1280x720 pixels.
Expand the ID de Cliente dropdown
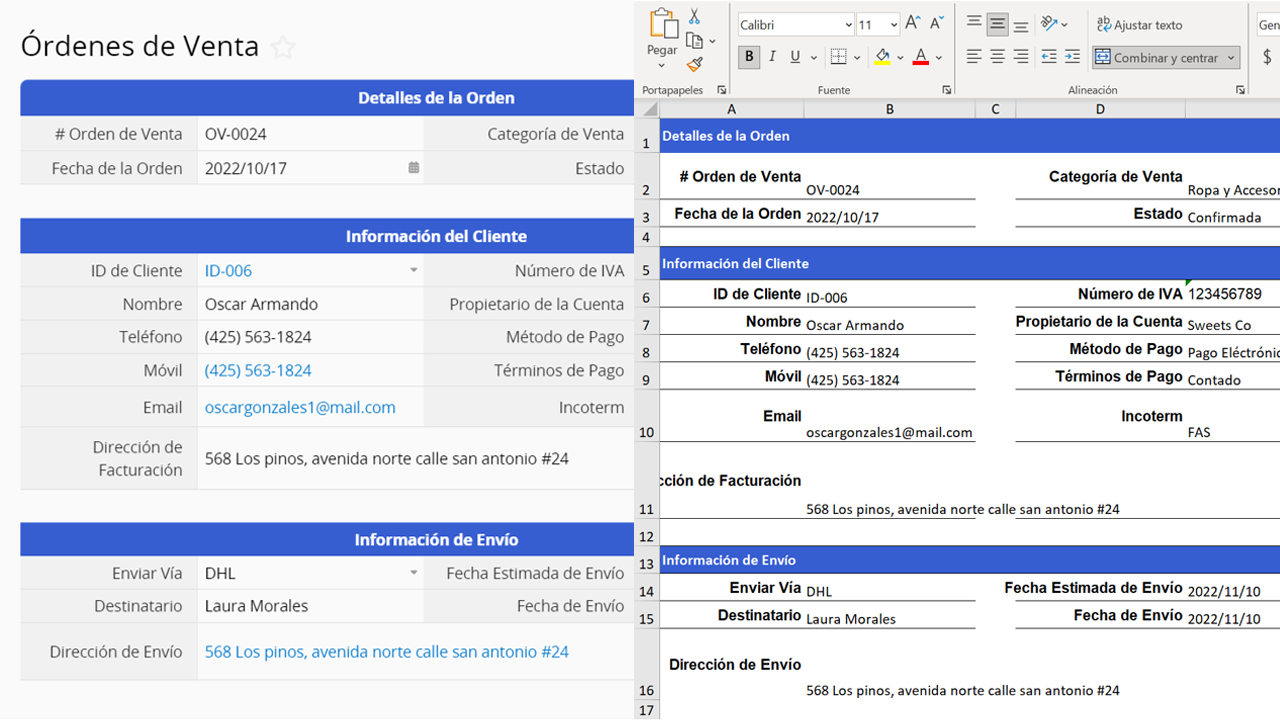414,270
